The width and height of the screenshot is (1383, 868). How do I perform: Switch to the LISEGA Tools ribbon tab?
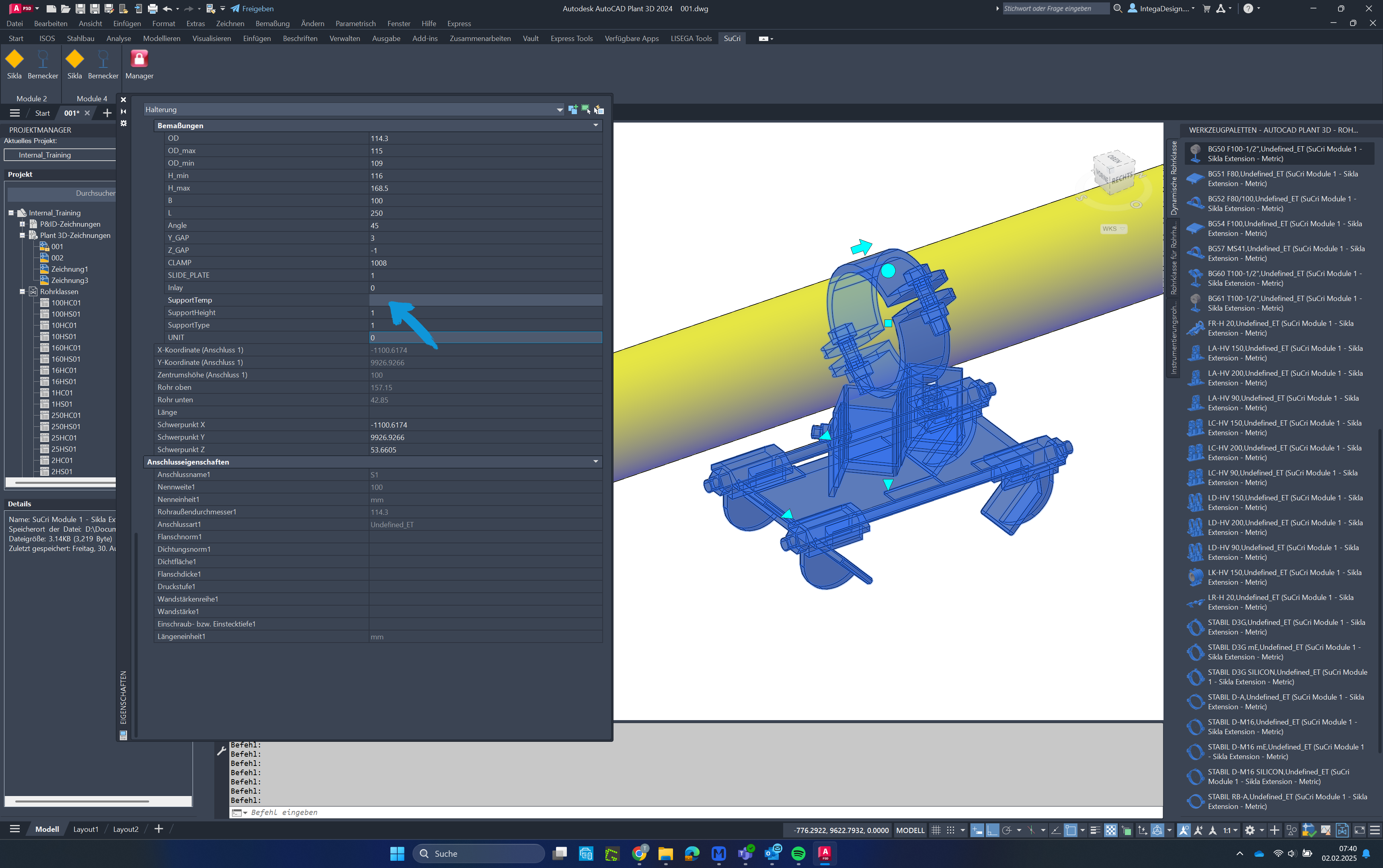click(691, 39)
